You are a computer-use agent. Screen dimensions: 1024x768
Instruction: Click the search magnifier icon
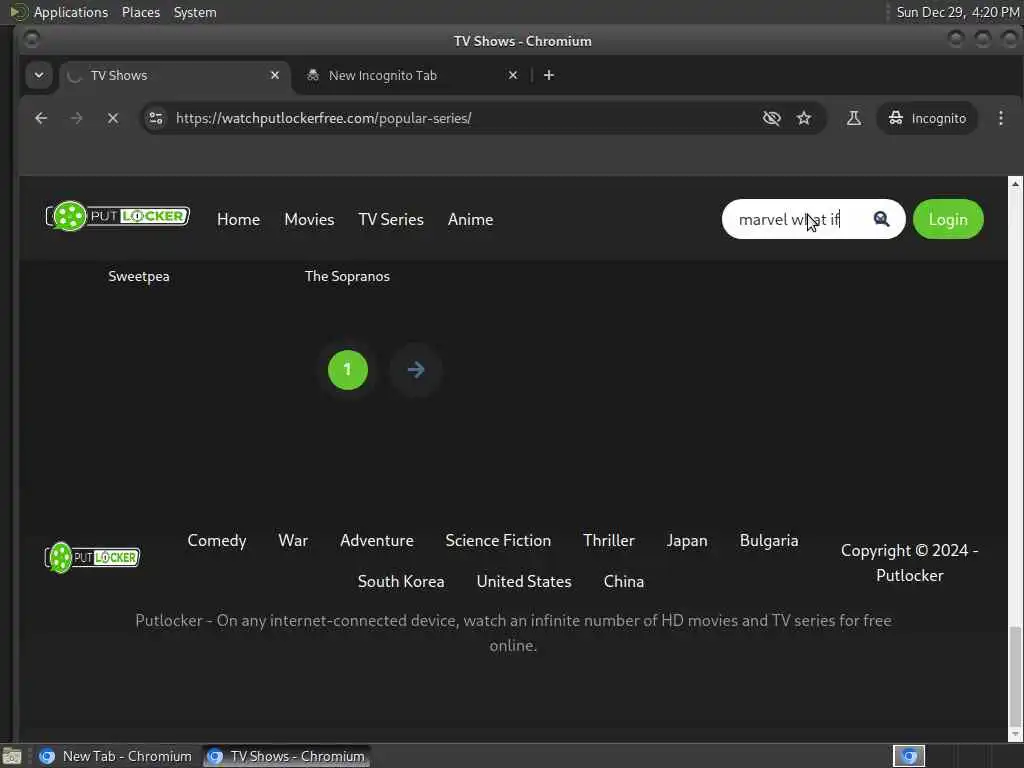pos(881,219)
